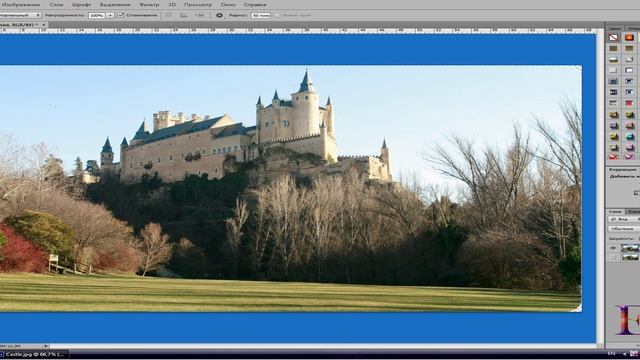The width and height of the screenshot is (640, 360).
Task: Open the Окно menu
Action: tap(228, 4)
